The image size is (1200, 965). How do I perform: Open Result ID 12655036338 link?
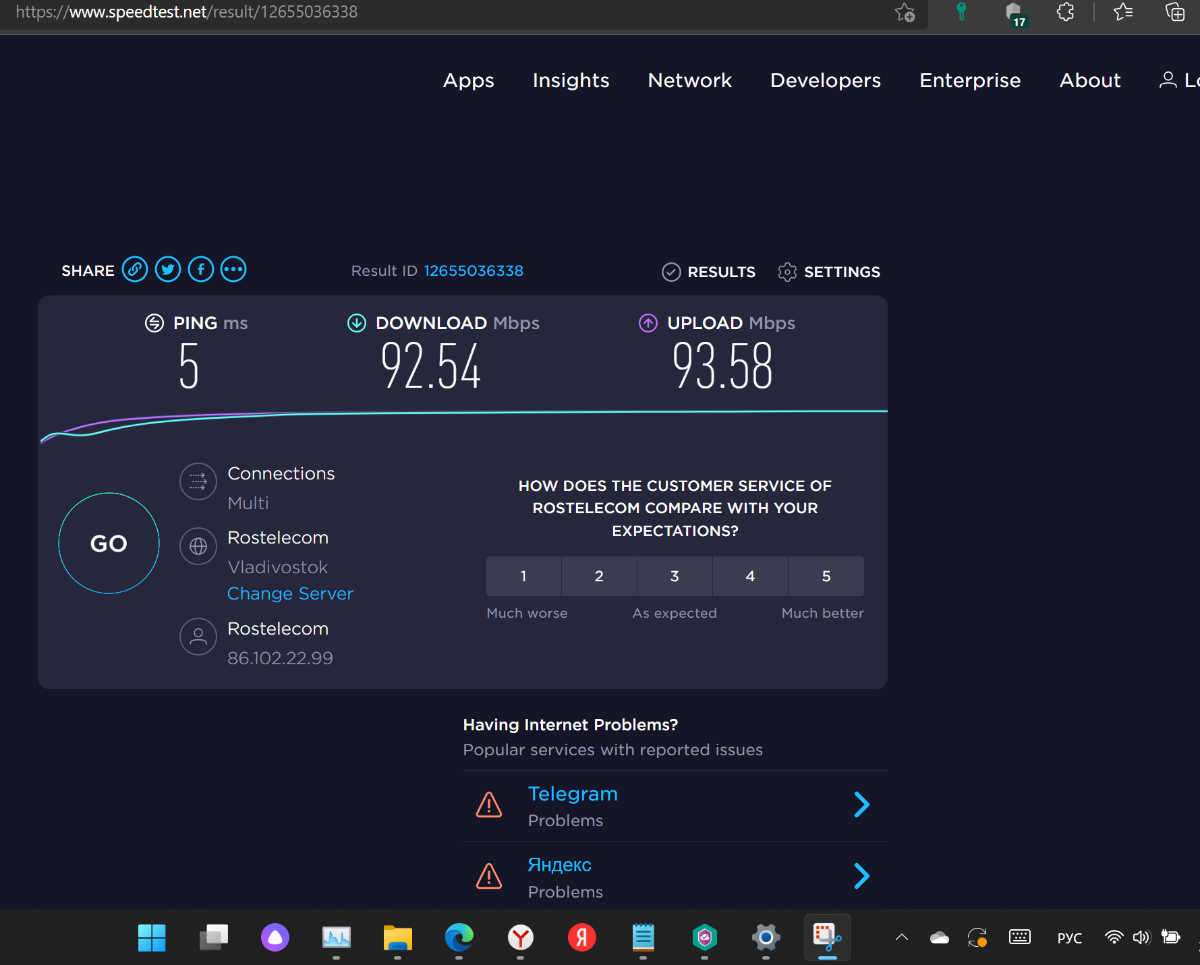click(473, 271)
